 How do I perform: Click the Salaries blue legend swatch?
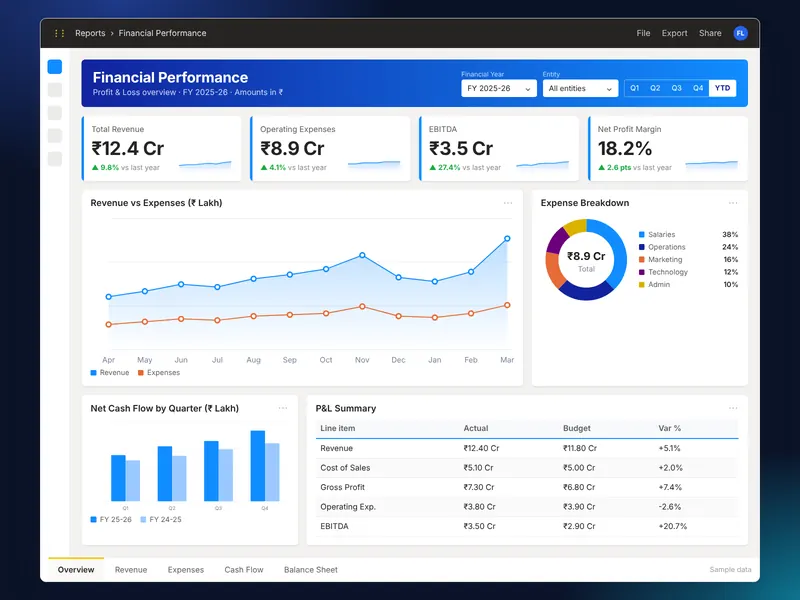pyautogui.click(x=642, y=235)
